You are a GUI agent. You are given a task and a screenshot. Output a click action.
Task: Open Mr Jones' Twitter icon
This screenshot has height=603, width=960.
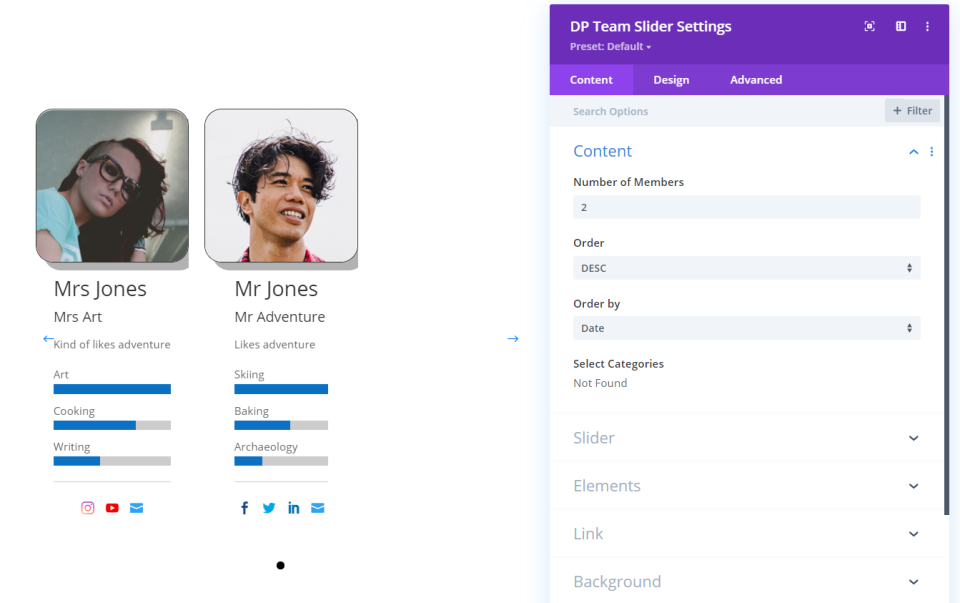269,508
